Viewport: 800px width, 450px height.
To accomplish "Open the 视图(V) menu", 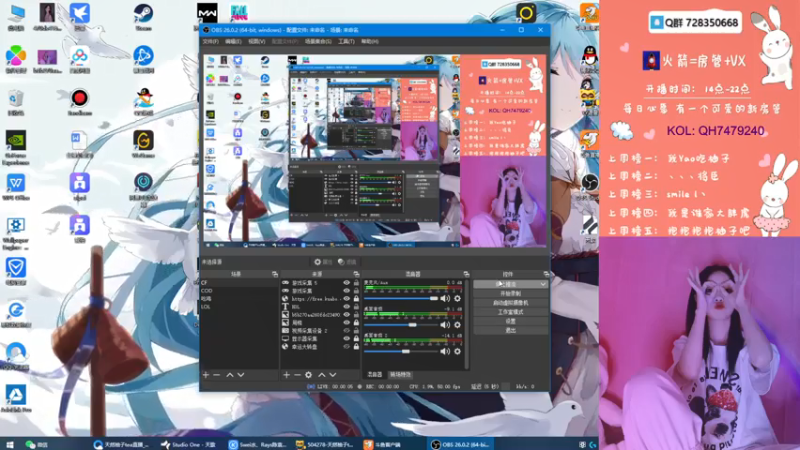I will pos(257,41).
